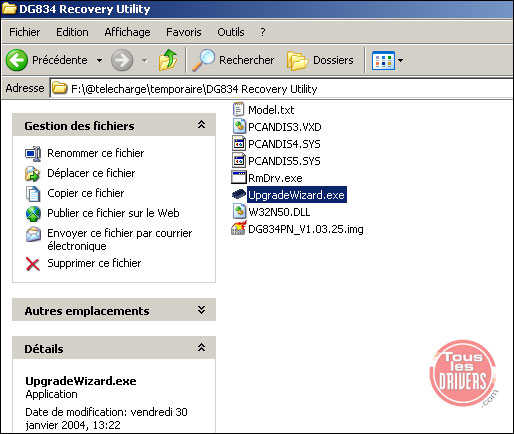
Task: Toggle the Dossiers folders pane
Action: [x=320, y=60]
